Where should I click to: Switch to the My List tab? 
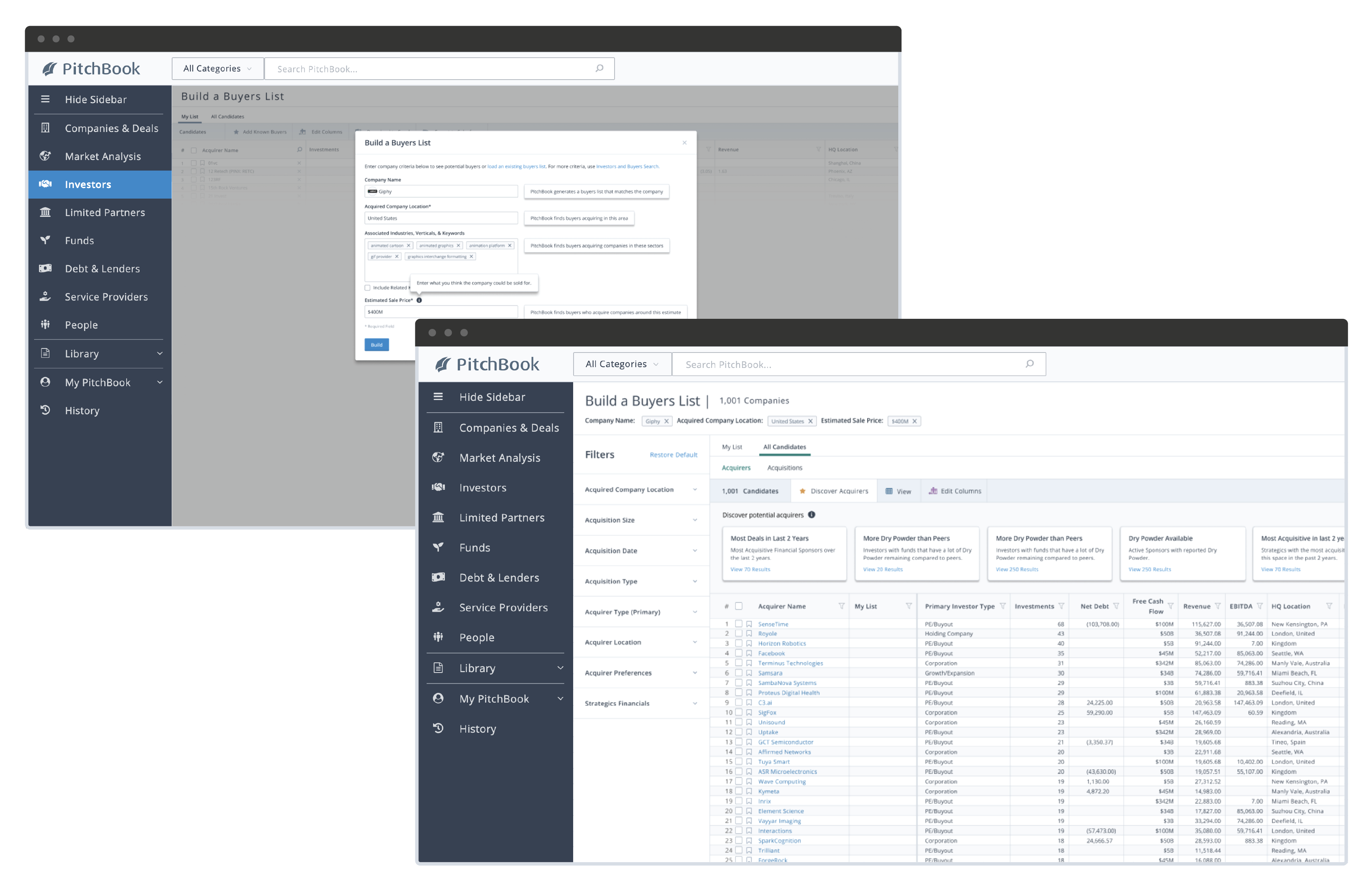click(x=731, y=446)
